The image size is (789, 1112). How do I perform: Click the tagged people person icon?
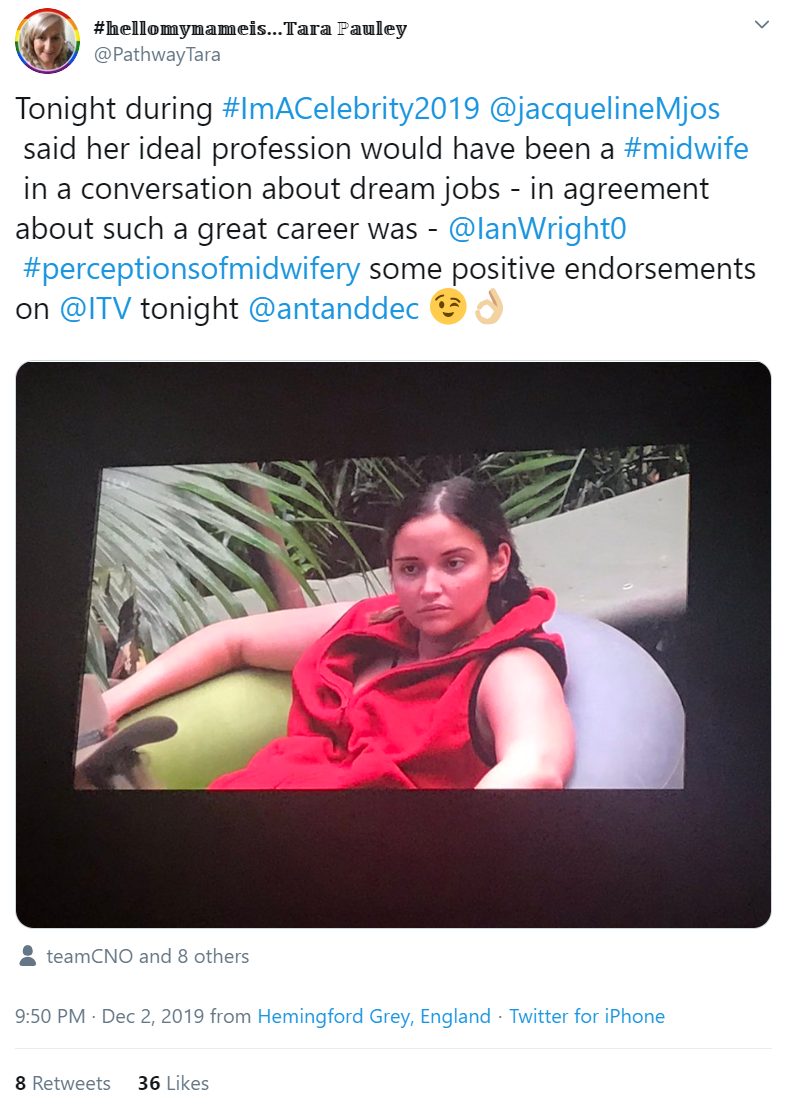click(x=28, y=955)
